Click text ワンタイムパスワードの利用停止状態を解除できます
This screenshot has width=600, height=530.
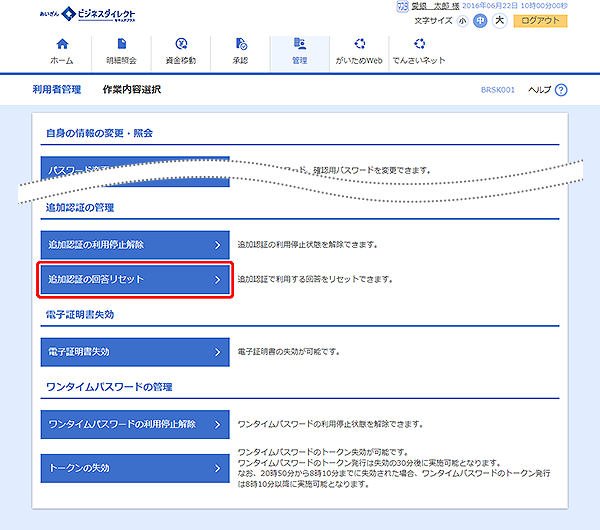click(330, 424)
